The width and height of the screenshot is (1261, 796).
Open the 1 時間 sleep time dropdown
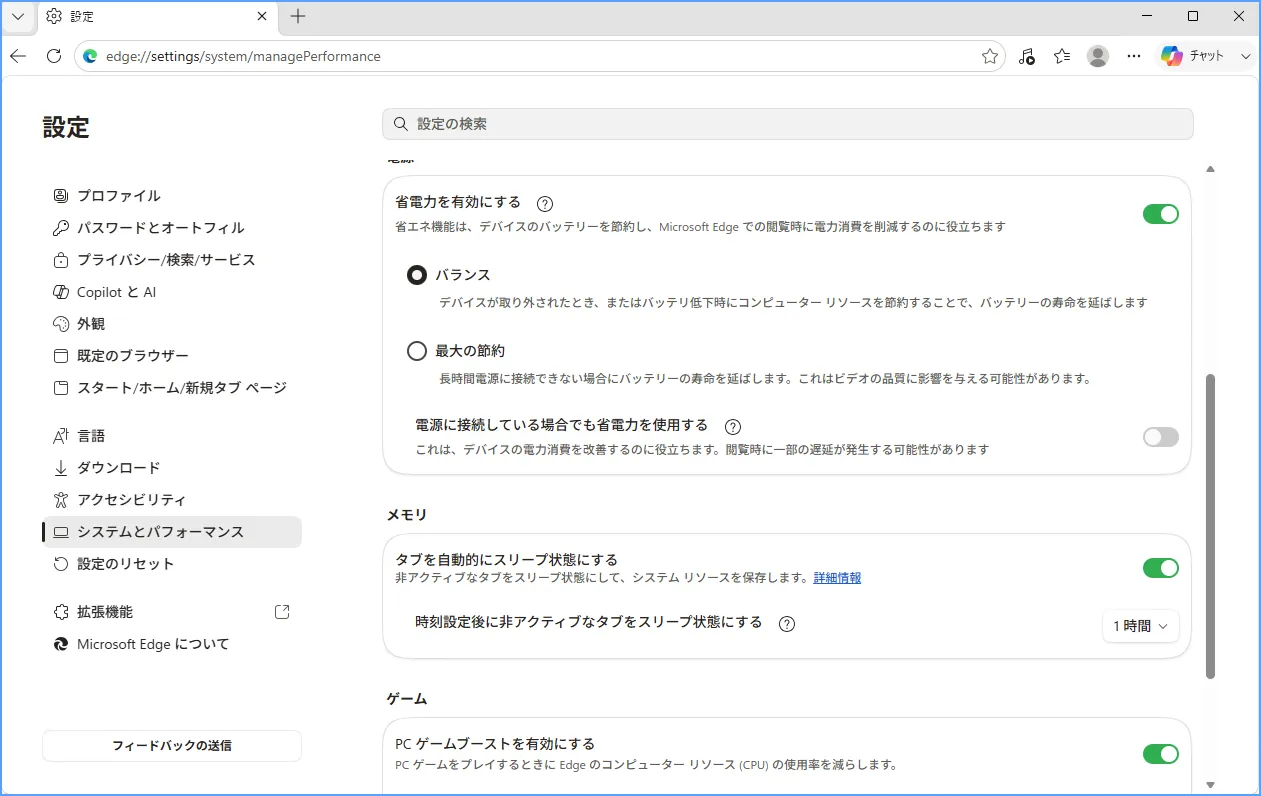[x=1140, y=626]
